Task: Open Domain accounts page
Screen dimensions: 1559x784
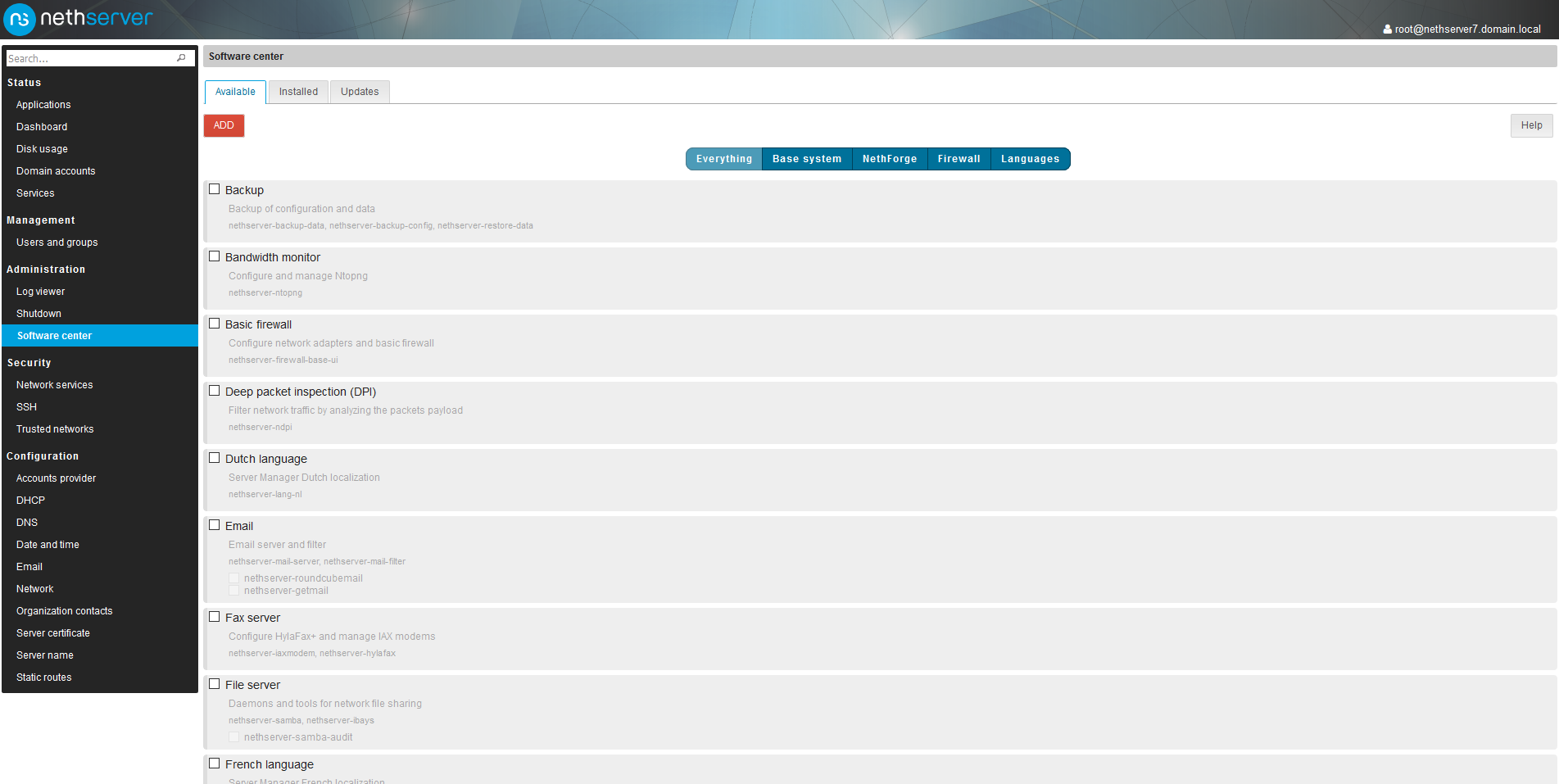Action: [56, 171]
